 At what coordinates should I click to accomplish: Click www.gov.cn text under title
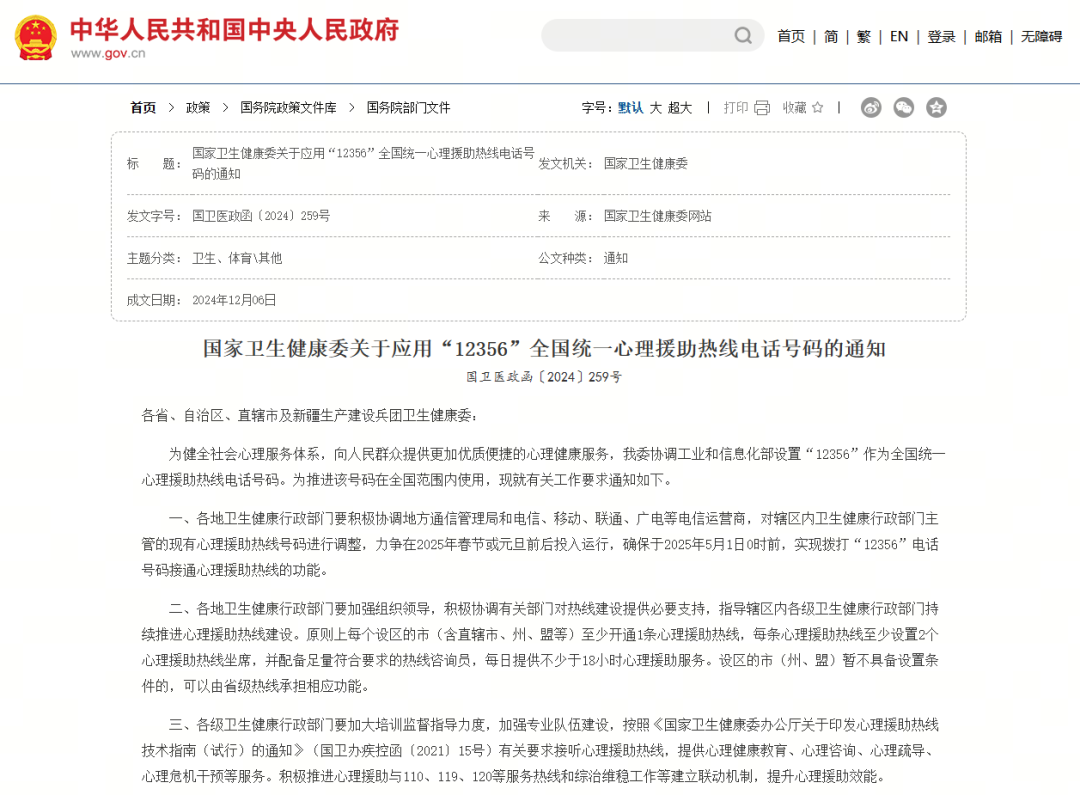[x=108, y=54]
